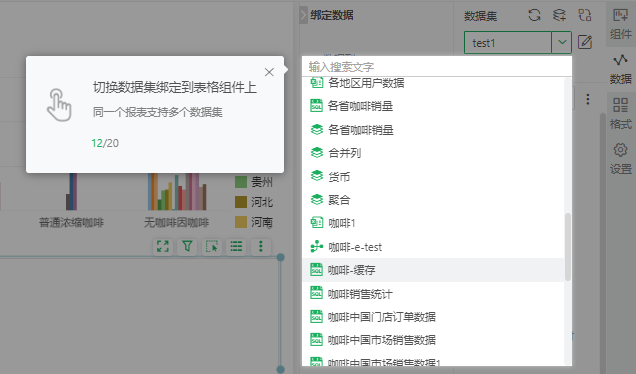Viewport: 636px width, 374px height.
Task: Open the 设置 settings panel
Action: click(621, 158)
